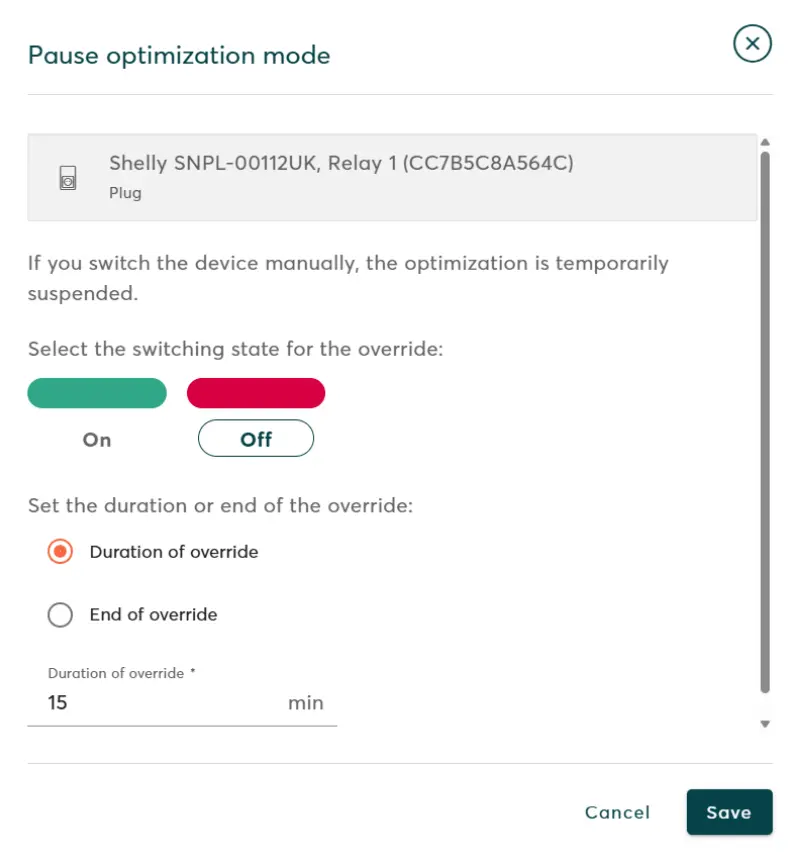Image resolution: width=795 pixels, height=864 pixels.
Task: Close the Pause optimization mode dialog
Action: tap(752, 44)
